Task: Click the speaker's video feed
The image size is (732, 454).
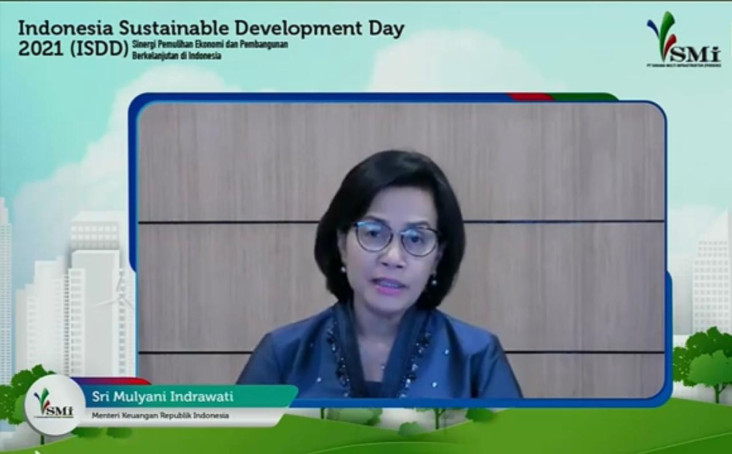Action: 401,250
